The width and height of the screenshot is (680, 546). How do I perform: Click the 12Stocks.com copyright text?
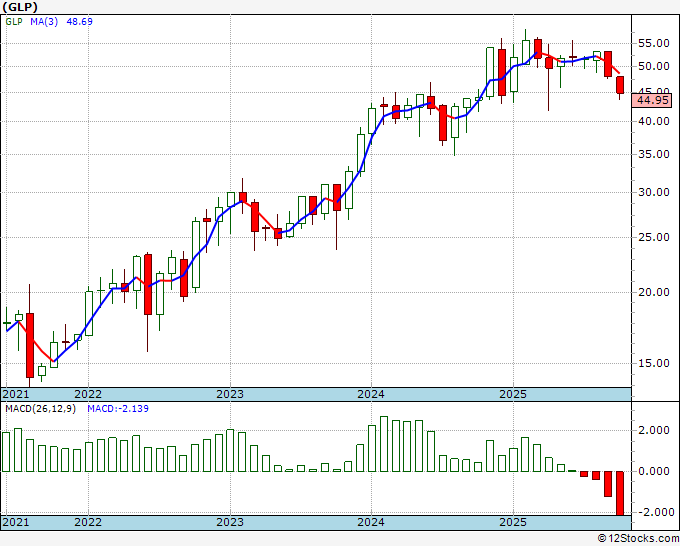tap(639, 539)
